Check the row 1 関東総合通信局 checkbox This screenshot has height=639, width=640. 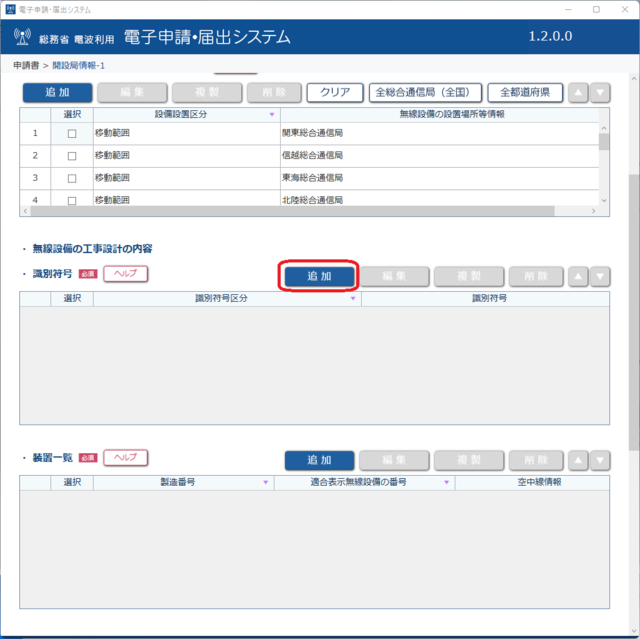[x=72, y=133]
